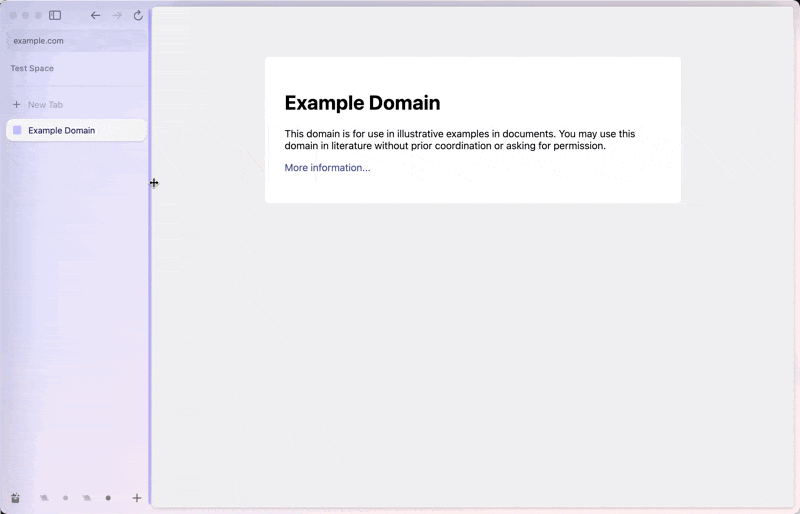
Task: Switch to the dark active space dot
Action: coord(108,498)
